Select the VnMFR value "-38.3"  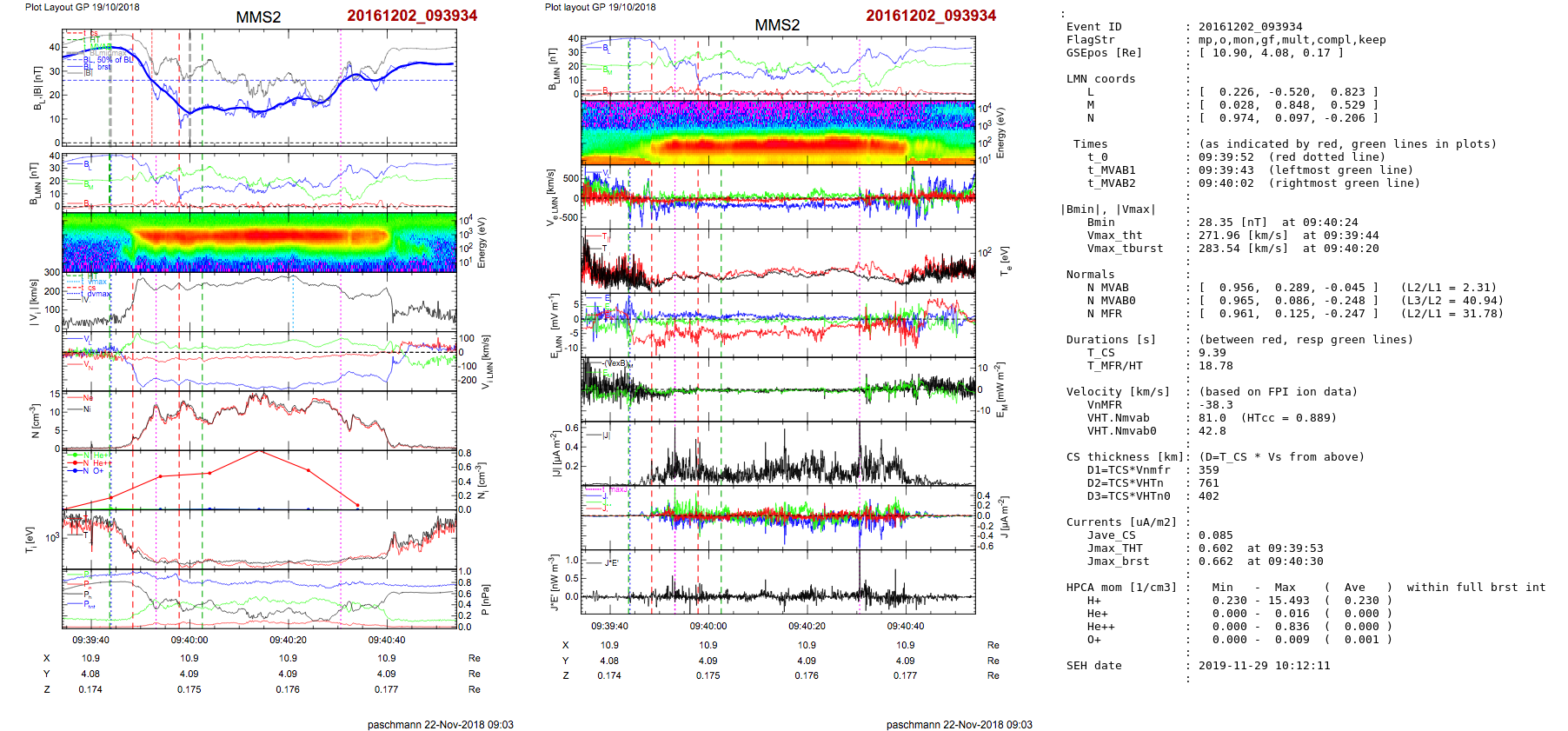[x=1216, y=405]
